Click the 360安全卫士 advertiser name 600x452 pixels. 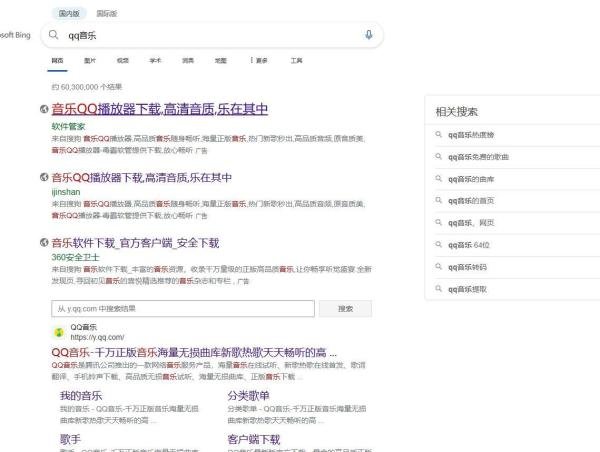[75, 257]
